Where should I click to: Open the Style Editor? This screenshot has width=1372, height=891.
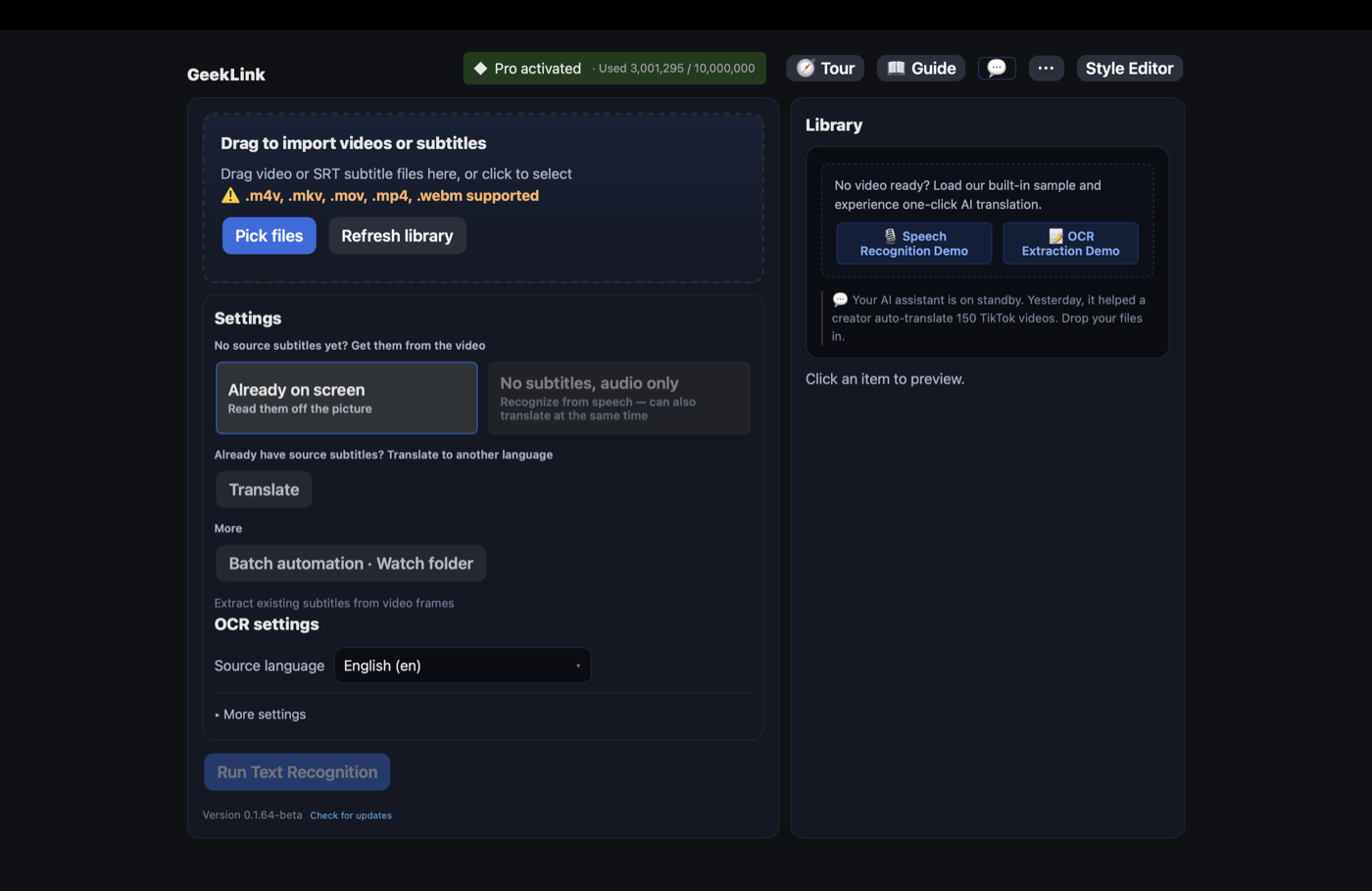(1130, 68)
